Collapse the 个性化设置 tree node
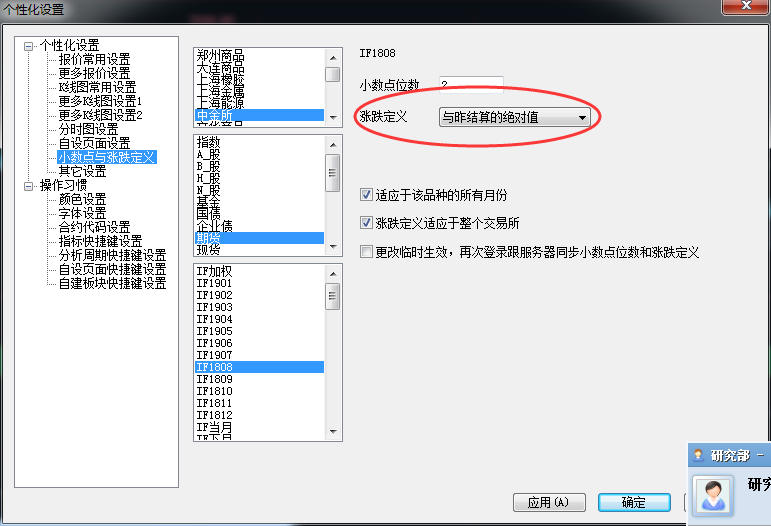The image size is (771, 526). point(29,46)
